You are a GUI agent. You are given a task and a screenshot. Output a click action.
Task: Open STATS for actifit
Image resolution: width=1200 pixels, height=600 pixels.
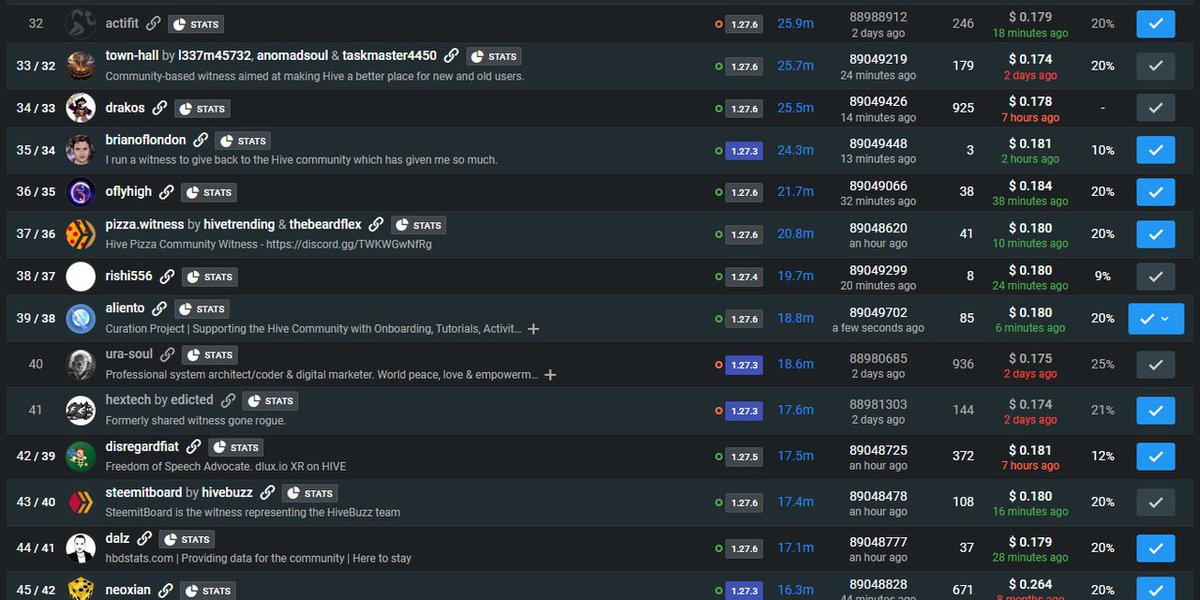[x=195, y=24]
